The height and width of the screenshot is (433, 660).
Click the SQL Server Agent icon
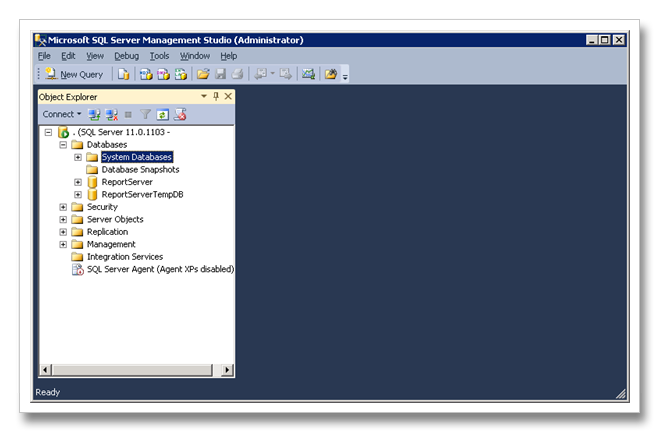78,270
